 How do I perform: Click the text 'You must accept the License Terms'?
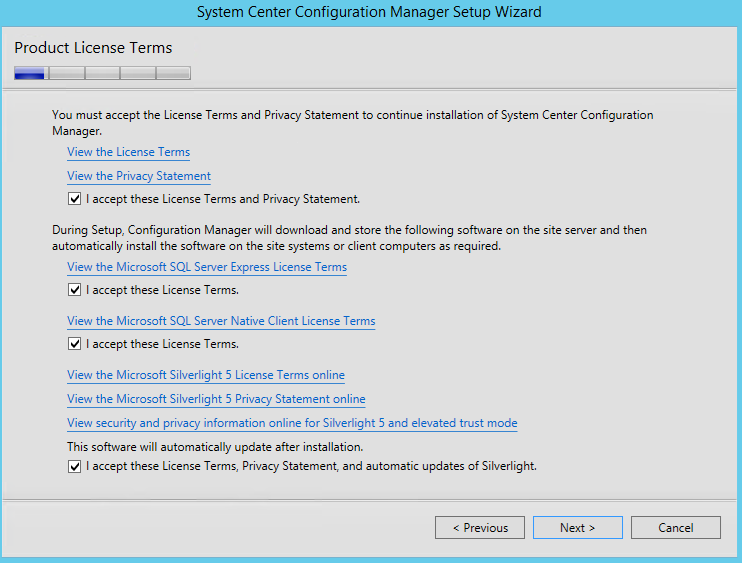[x=353, y=123]
